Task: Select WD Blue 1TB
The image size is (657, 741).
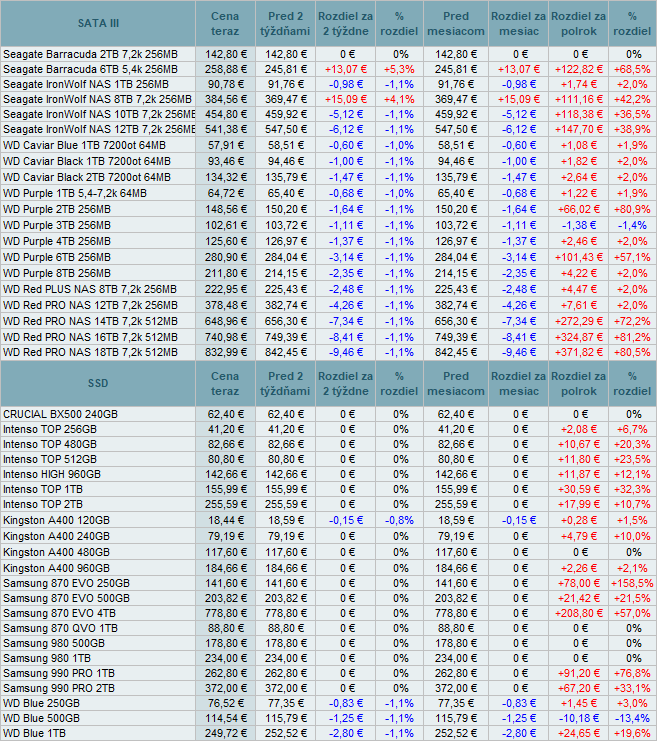Action: pos(34,734)
